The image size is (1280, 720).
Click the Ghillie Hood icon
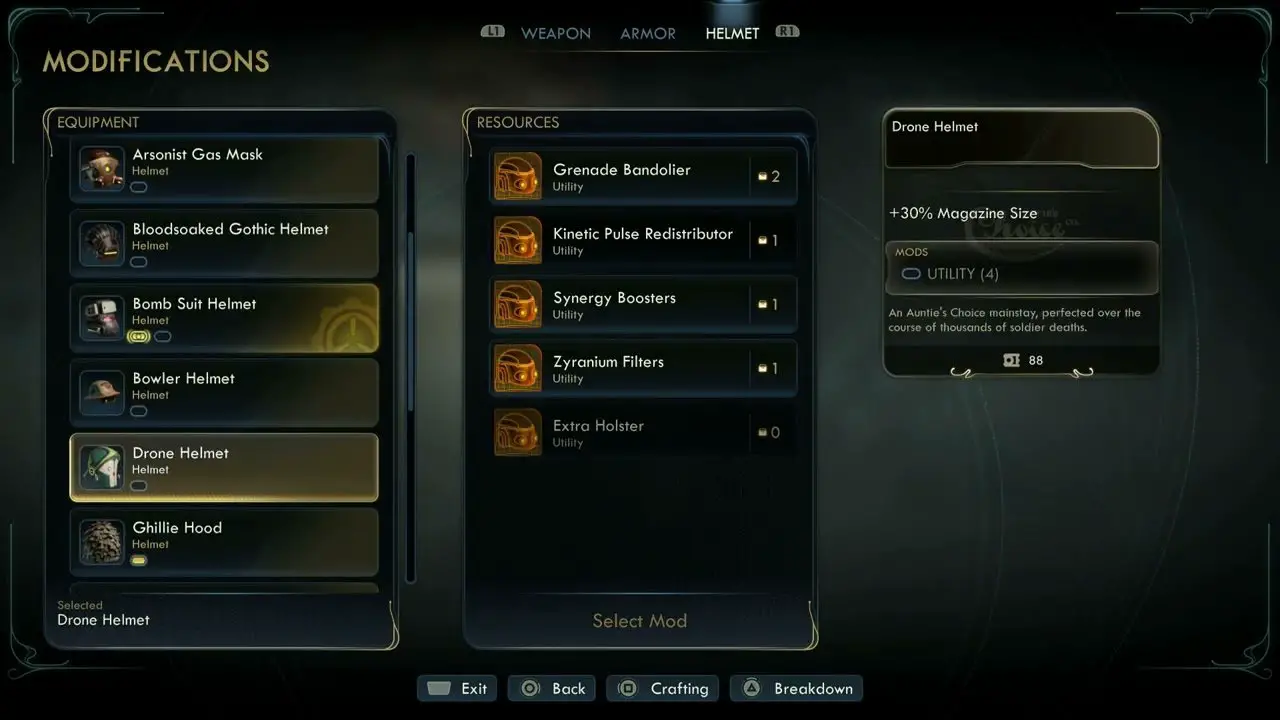pos(102,542)
